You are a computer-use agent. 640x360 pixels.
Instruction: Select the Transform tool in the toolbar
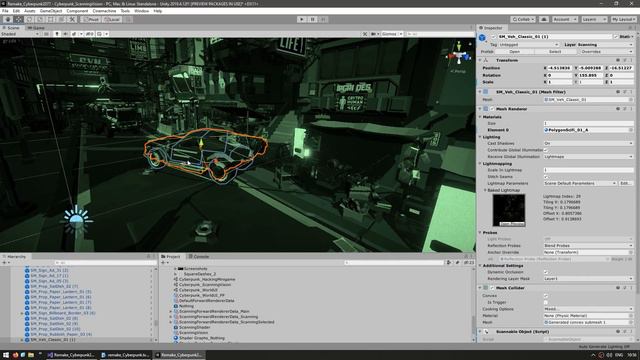(61, 19)
